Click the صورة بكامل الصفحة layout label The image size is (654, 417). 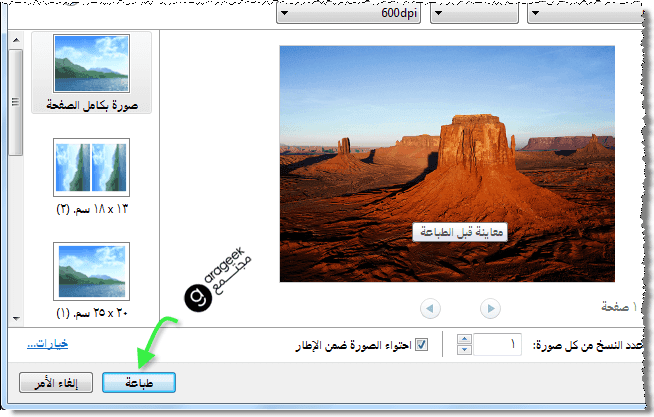pyautogui.click(x=91, y=104)
